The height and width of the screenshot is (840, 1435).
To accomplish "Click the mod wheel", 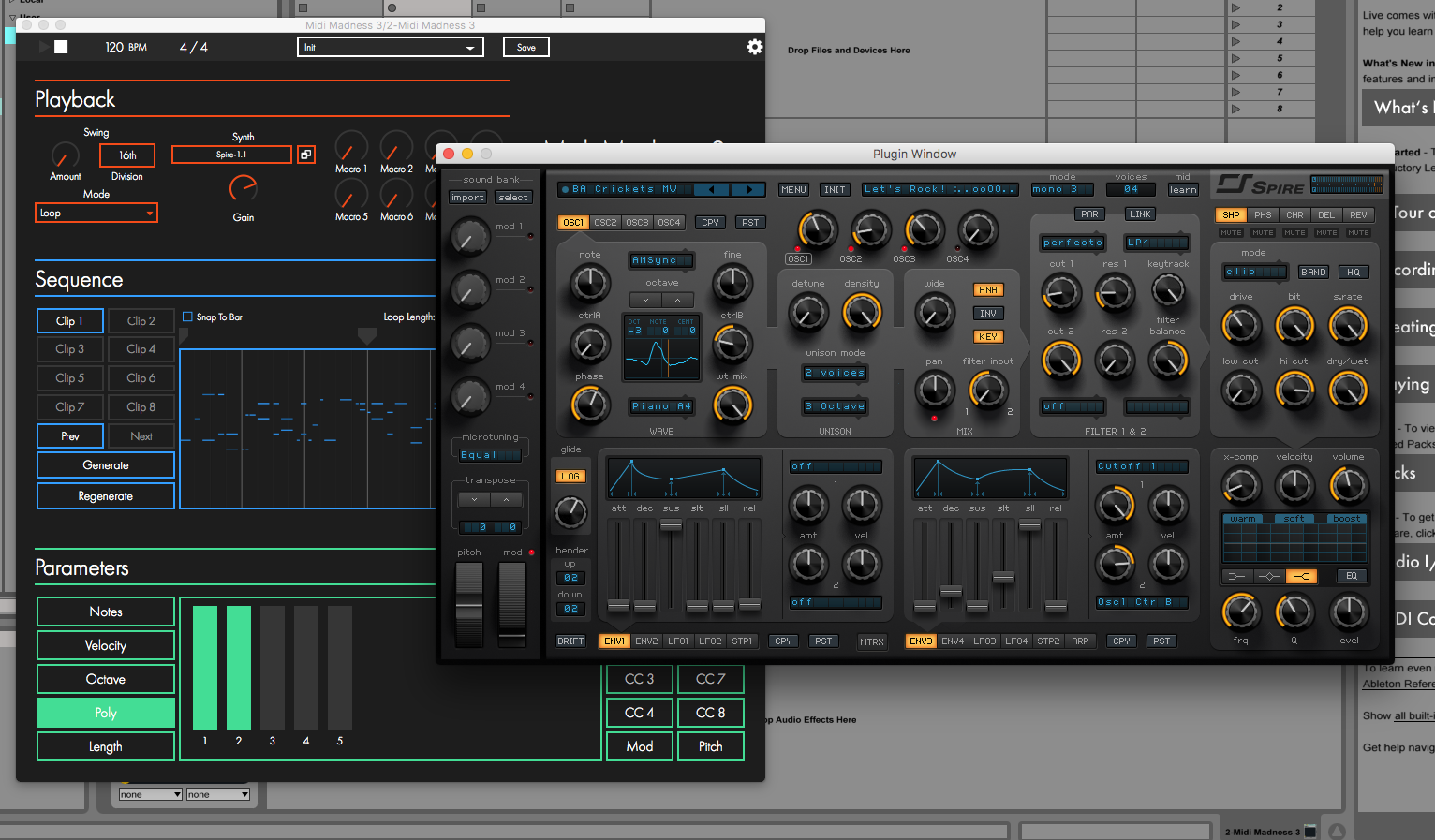I will pos(512,604).
